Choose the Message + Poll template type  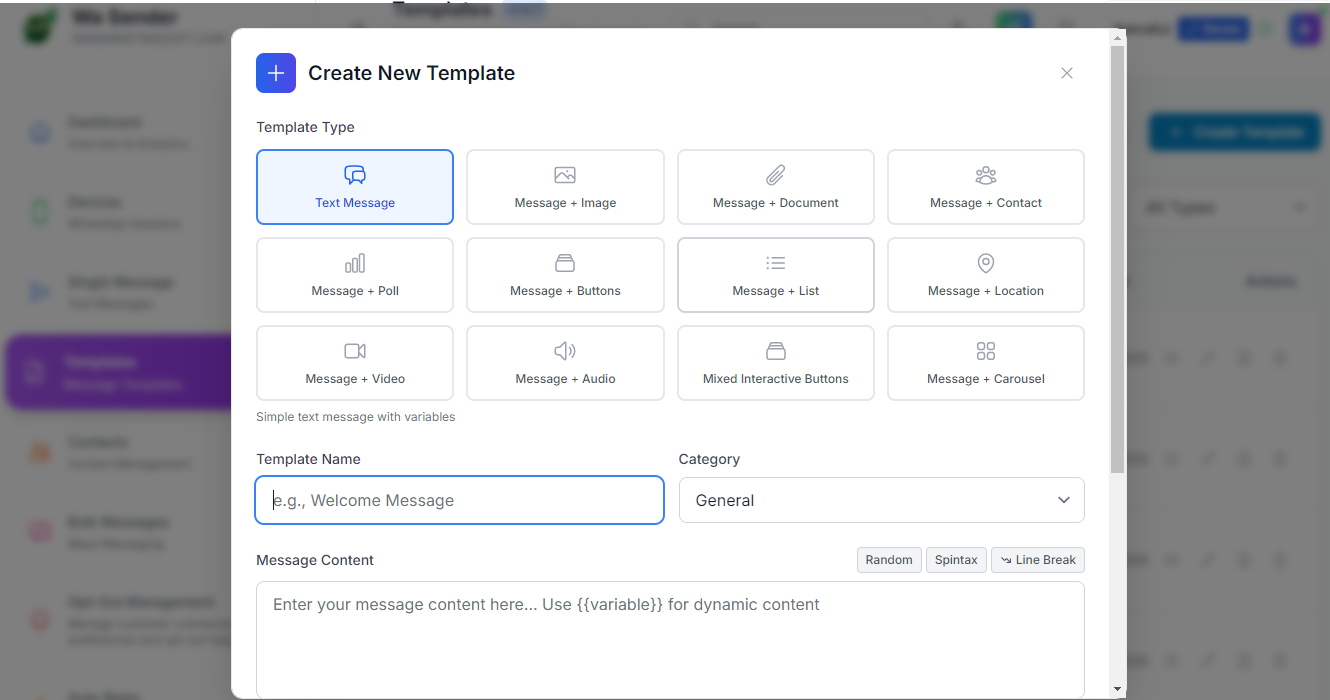pyautogui.click(x=355, y=275)
